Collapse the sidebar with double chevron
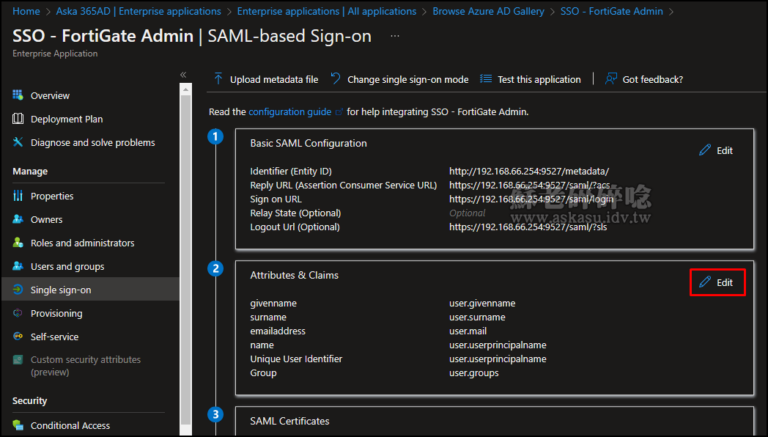This screenshot has width=768, height=437. coord(183,75)
